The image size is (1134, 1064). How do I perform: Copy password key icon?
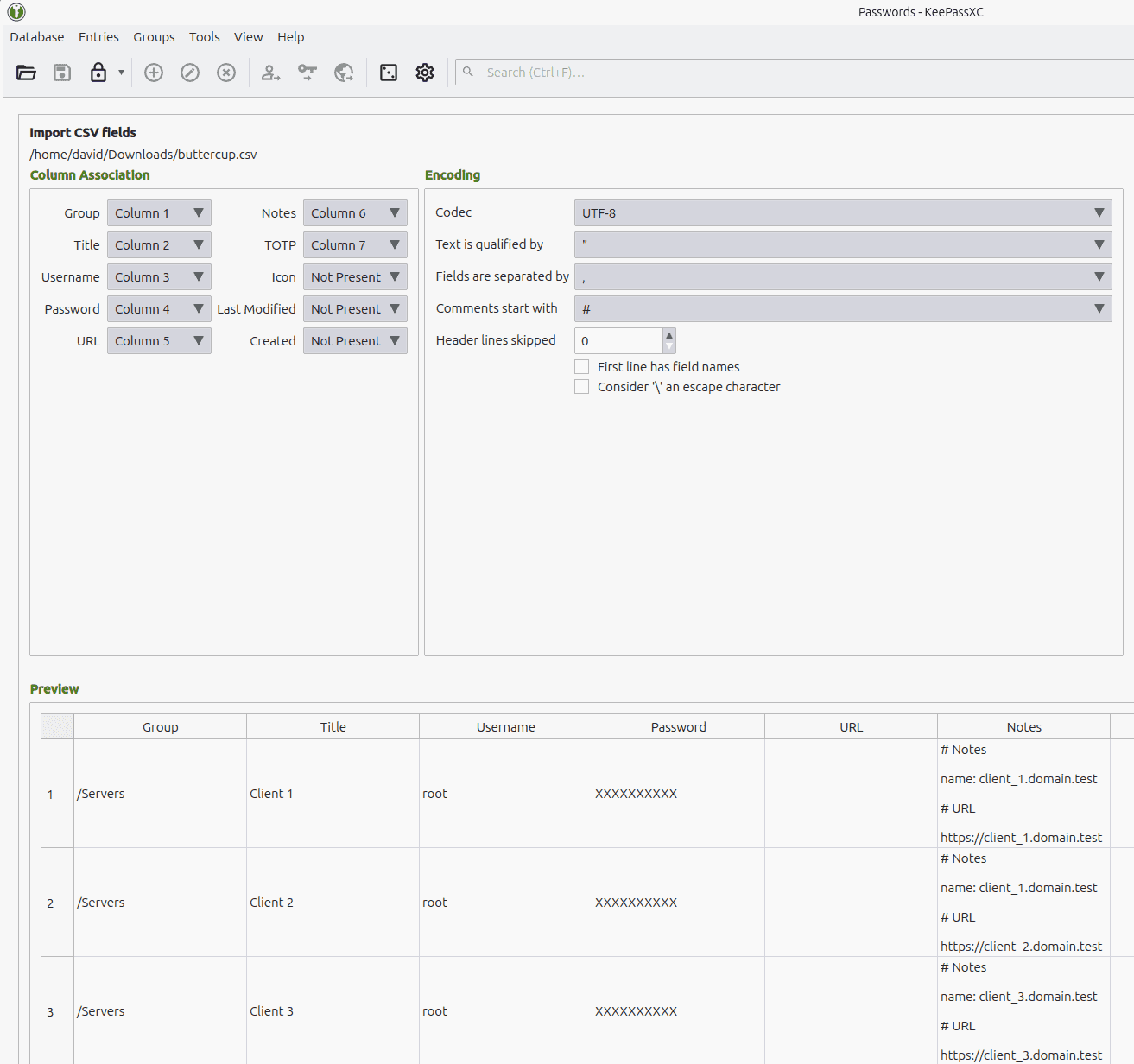pos(307,73)
